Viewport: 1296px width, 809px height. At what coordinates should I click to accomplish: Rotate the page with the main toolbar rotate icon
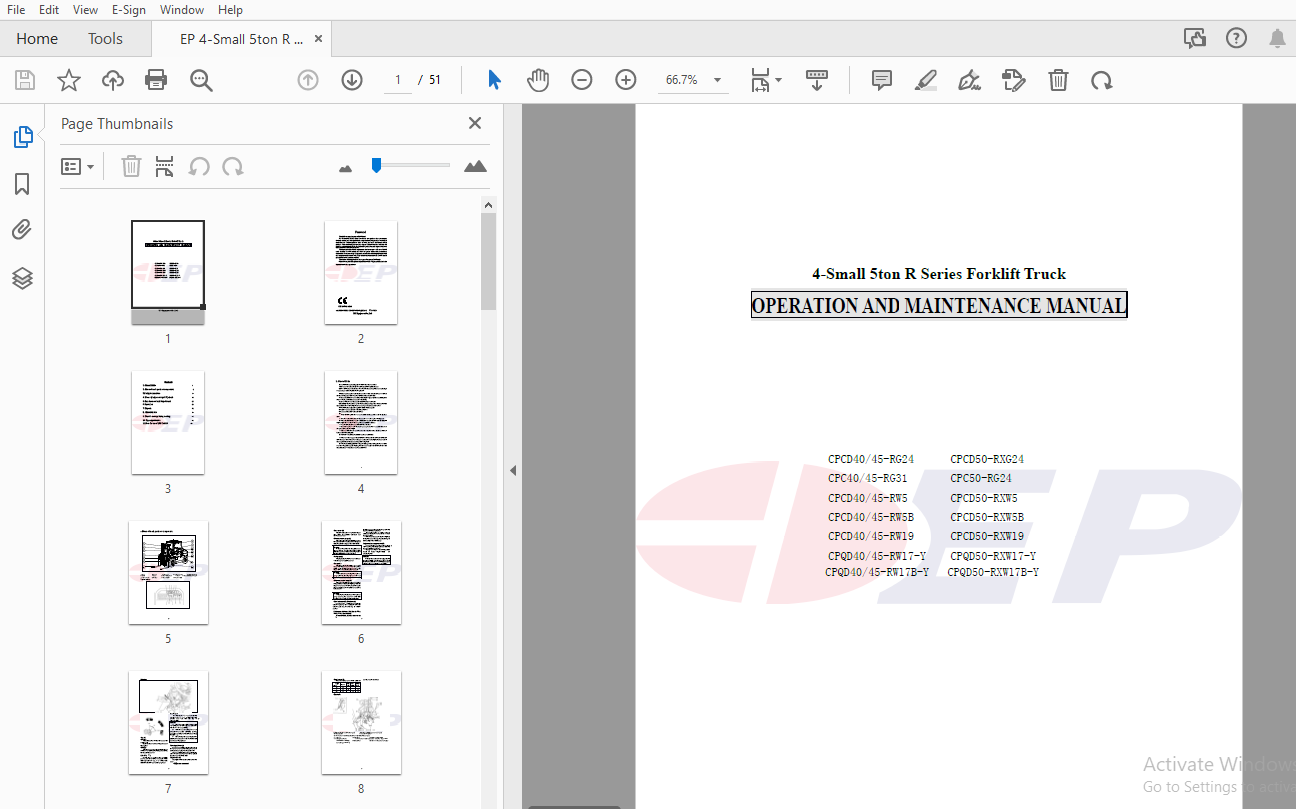1102,80
